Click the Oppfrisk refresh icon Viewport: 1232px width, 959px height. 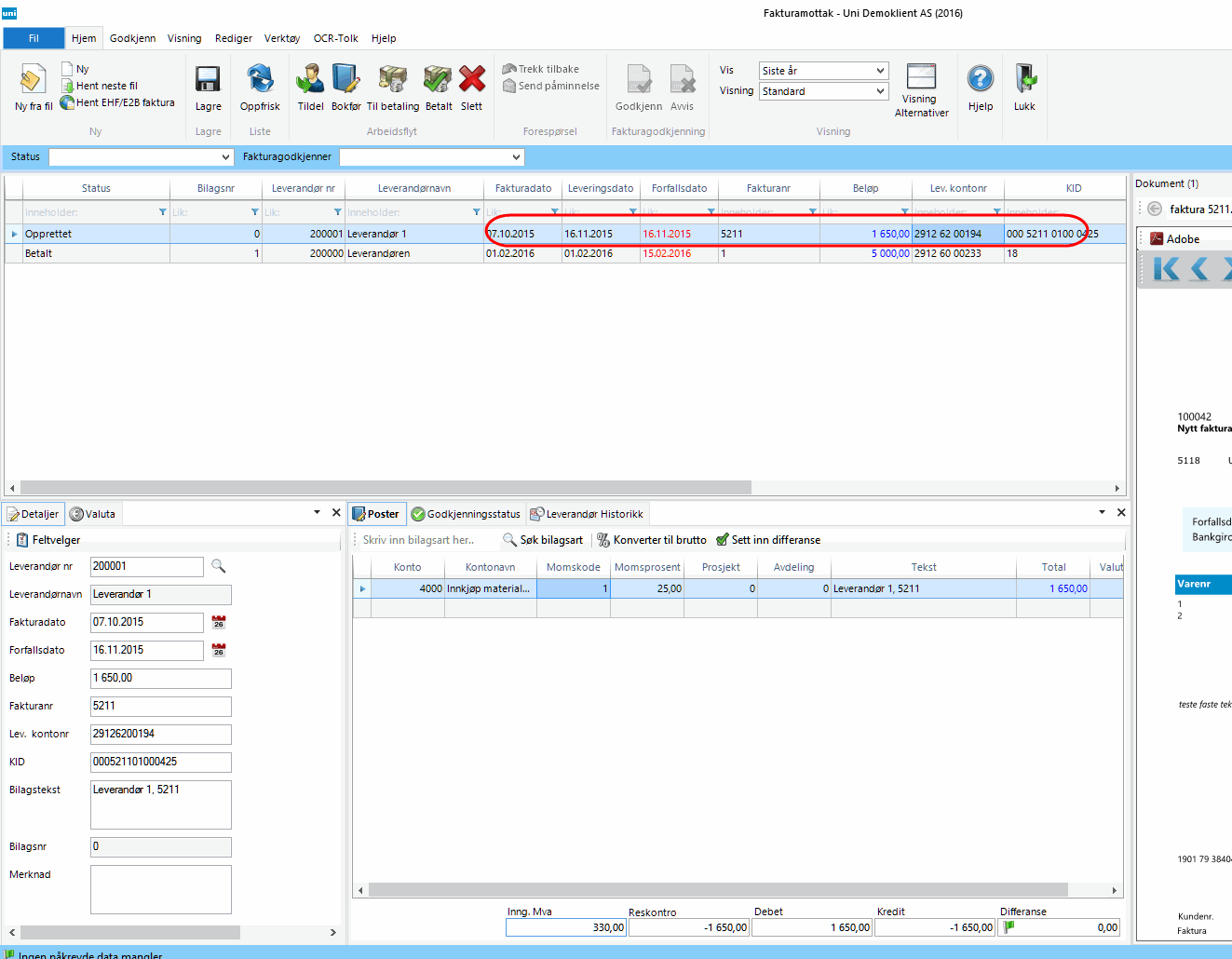tap(260, 80)
